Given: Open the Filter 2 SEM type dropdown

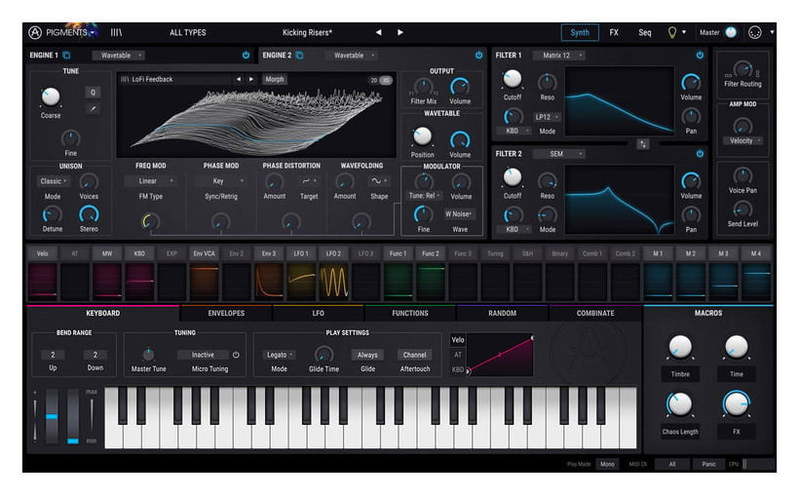Looking at the screenshot, I should [x=558, y=154].
